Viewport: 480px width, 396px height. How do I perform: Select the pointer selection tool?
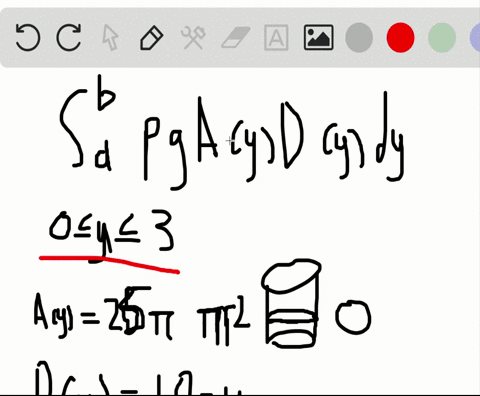[110, 38]
